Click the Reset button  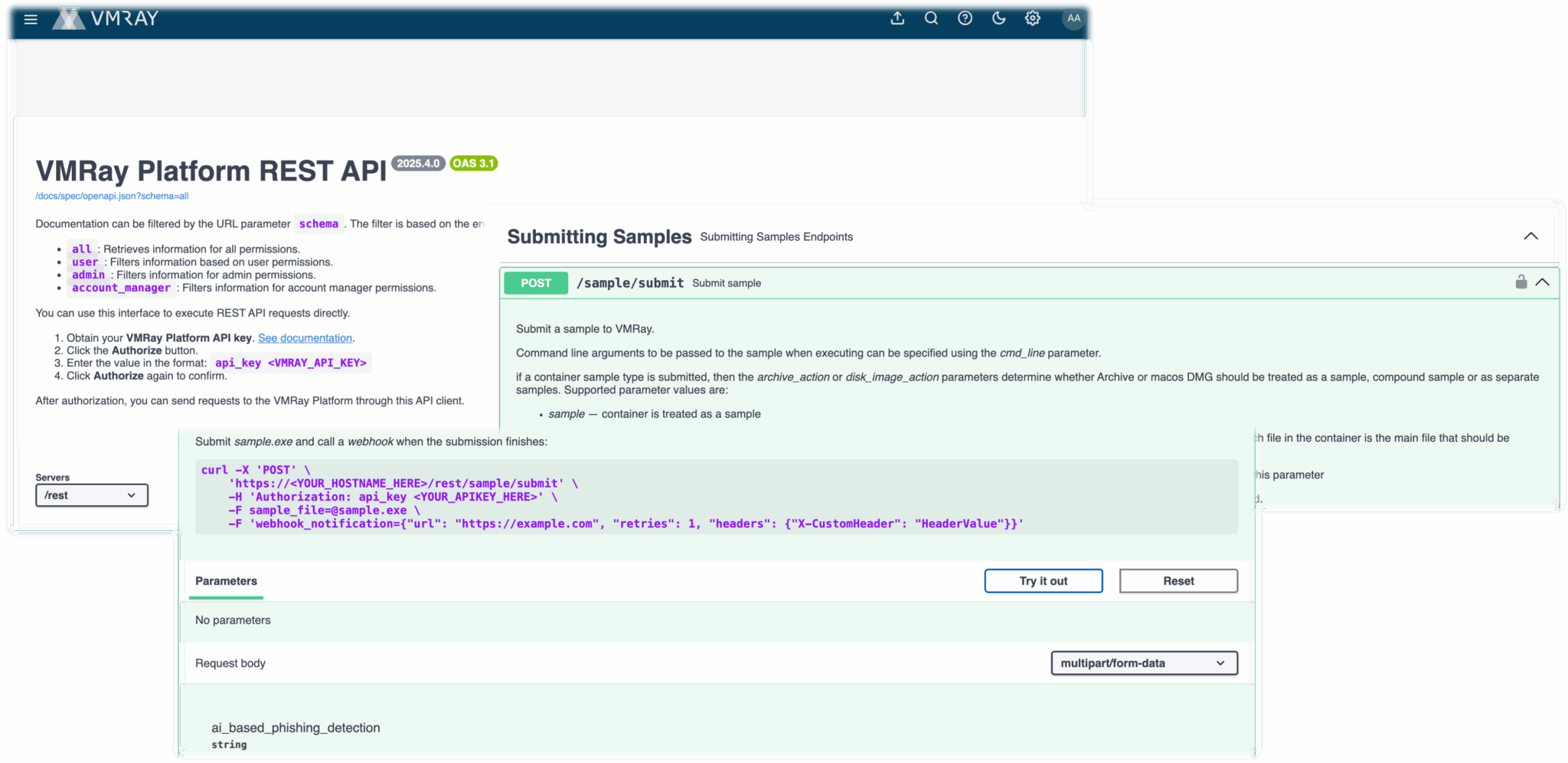(1178, 581)
